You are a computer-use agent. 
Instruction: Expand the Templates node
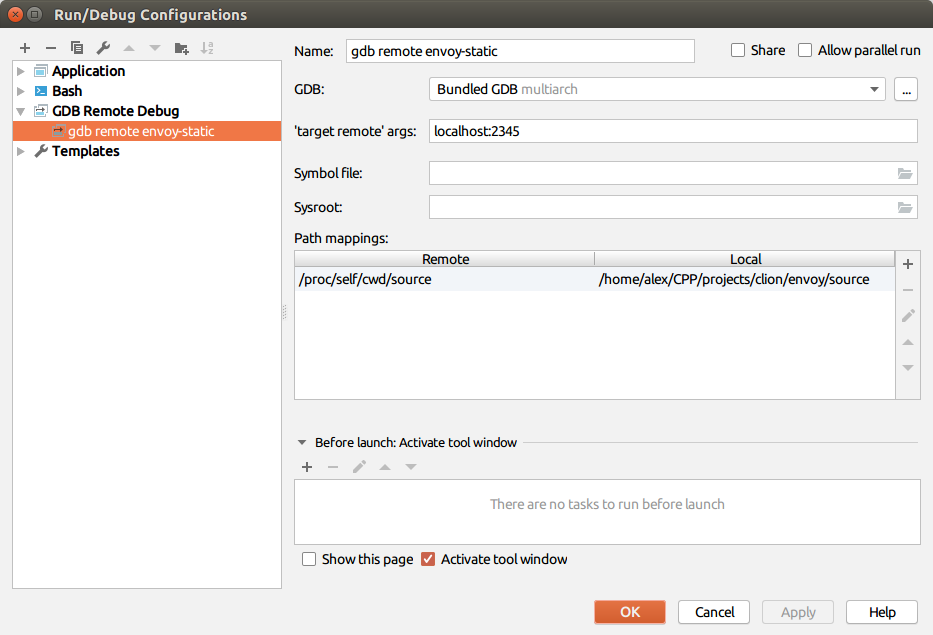[22, 151]
